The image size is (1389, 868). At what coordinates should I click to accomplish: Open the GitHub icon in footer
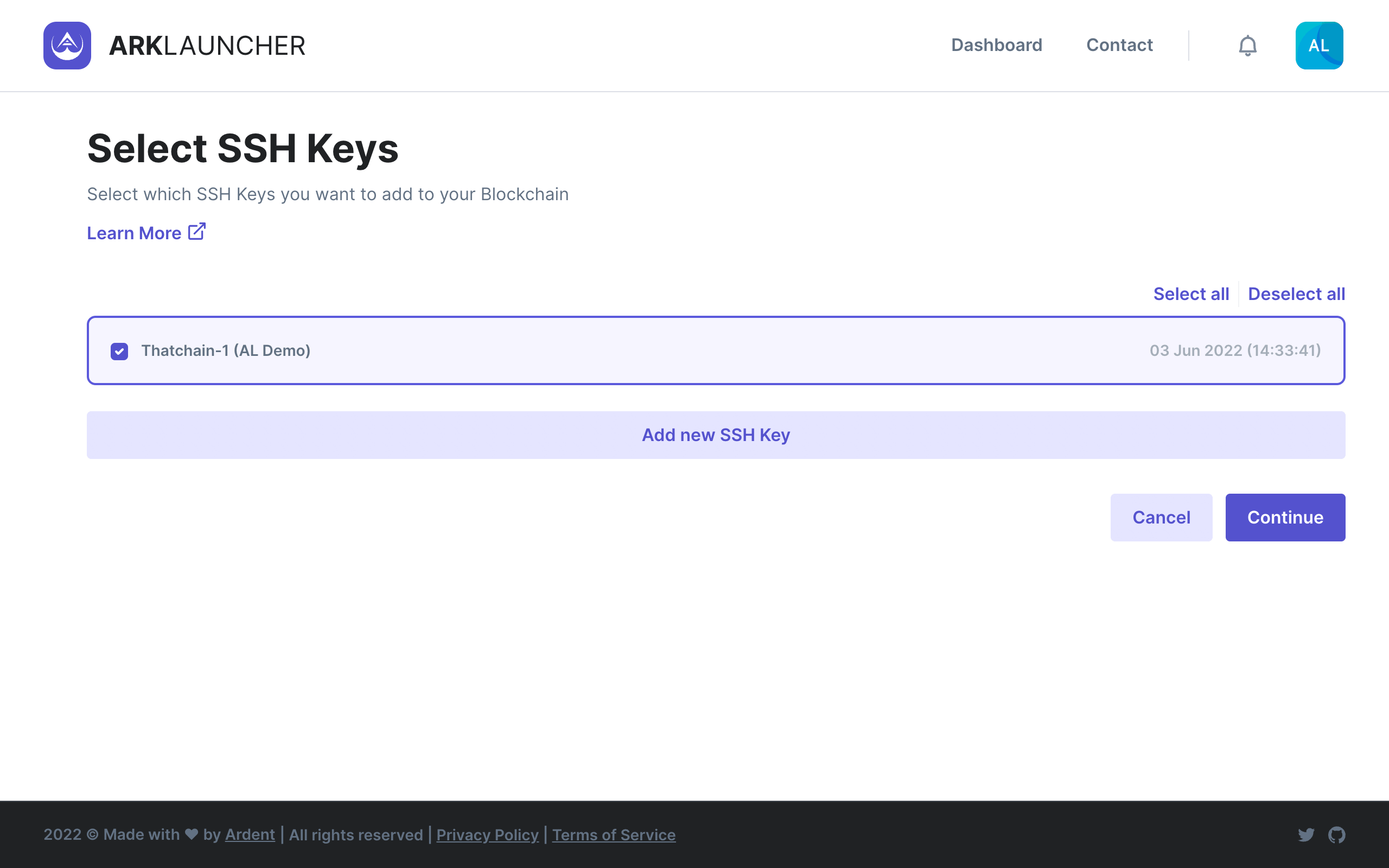pyautogui.click(x=1336, y=834)
